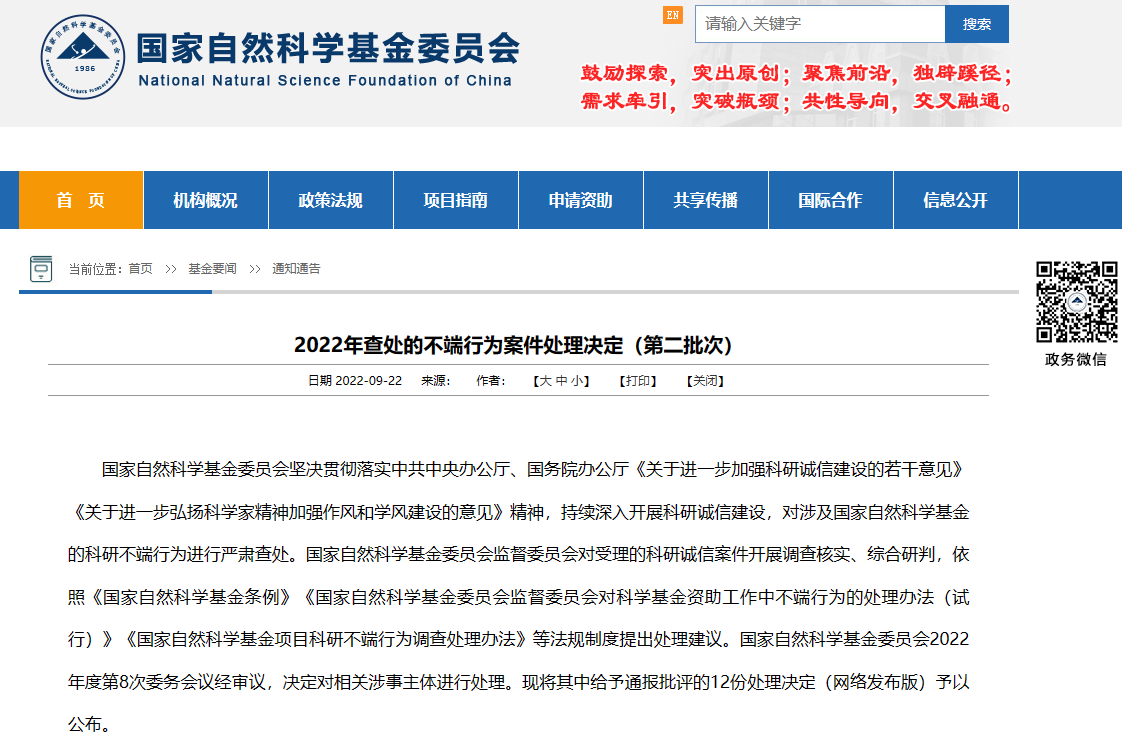
Task: Open the 首页 navigation tab
Action: 81,200
